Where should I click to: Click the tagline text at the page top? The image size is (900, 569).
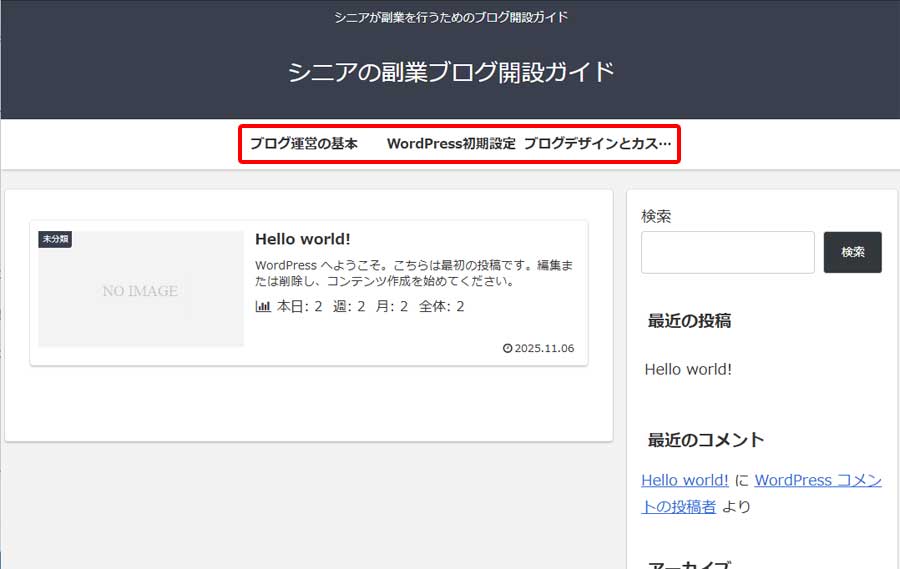coord(450,17)
